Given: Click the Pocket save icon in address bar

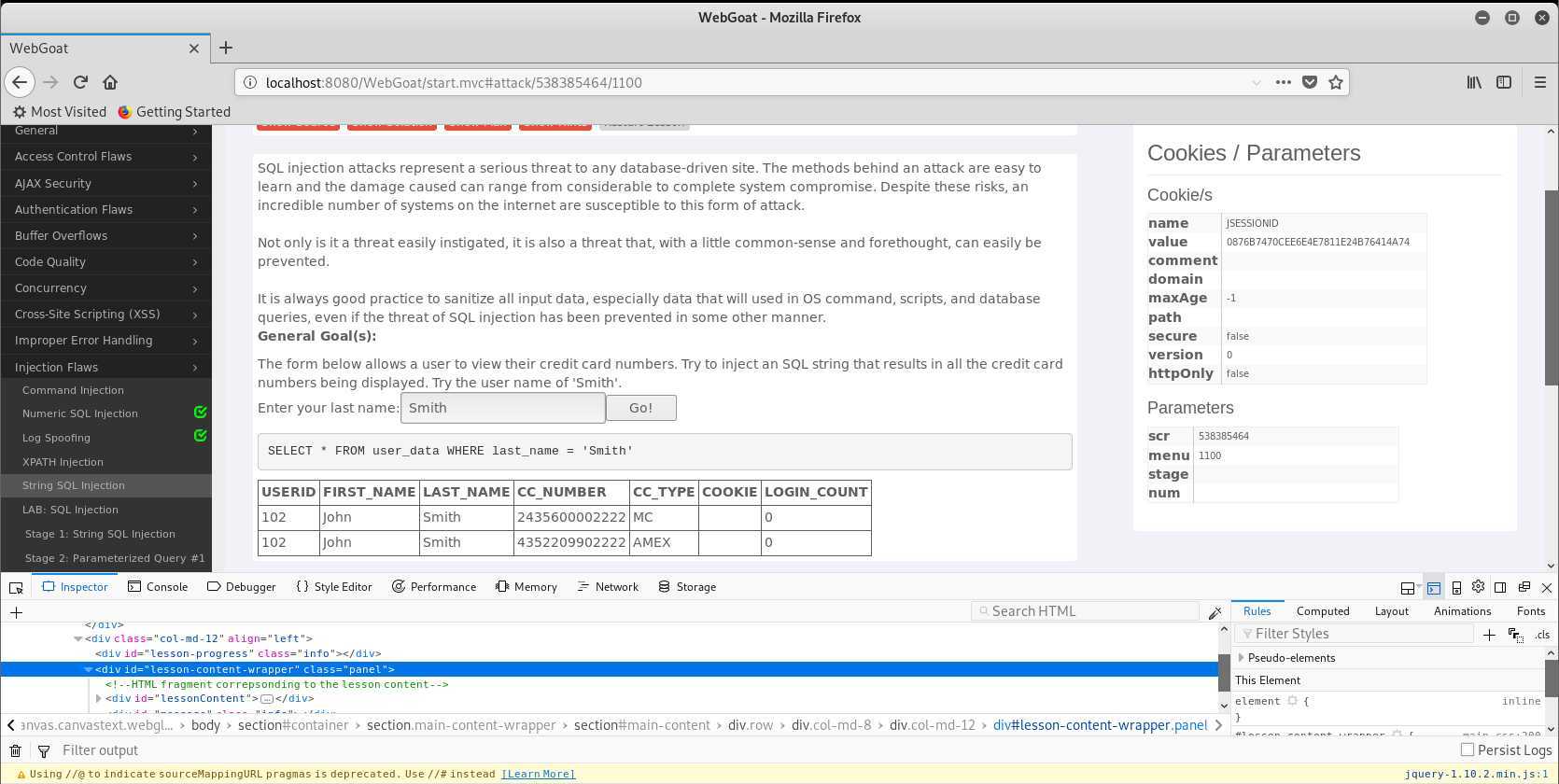Looking at the screenshot, I should coord(1310,82).
